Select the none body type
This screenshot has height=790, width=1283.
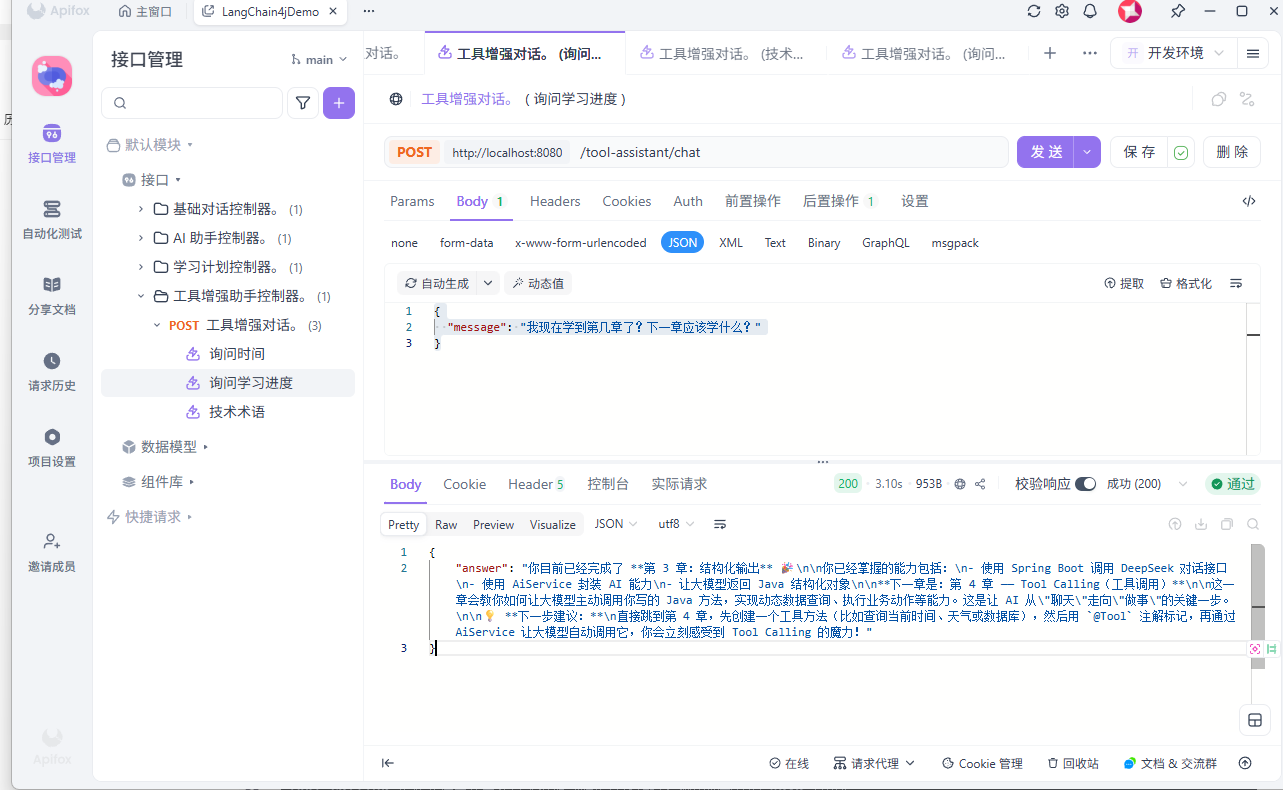tap(404, 243)
